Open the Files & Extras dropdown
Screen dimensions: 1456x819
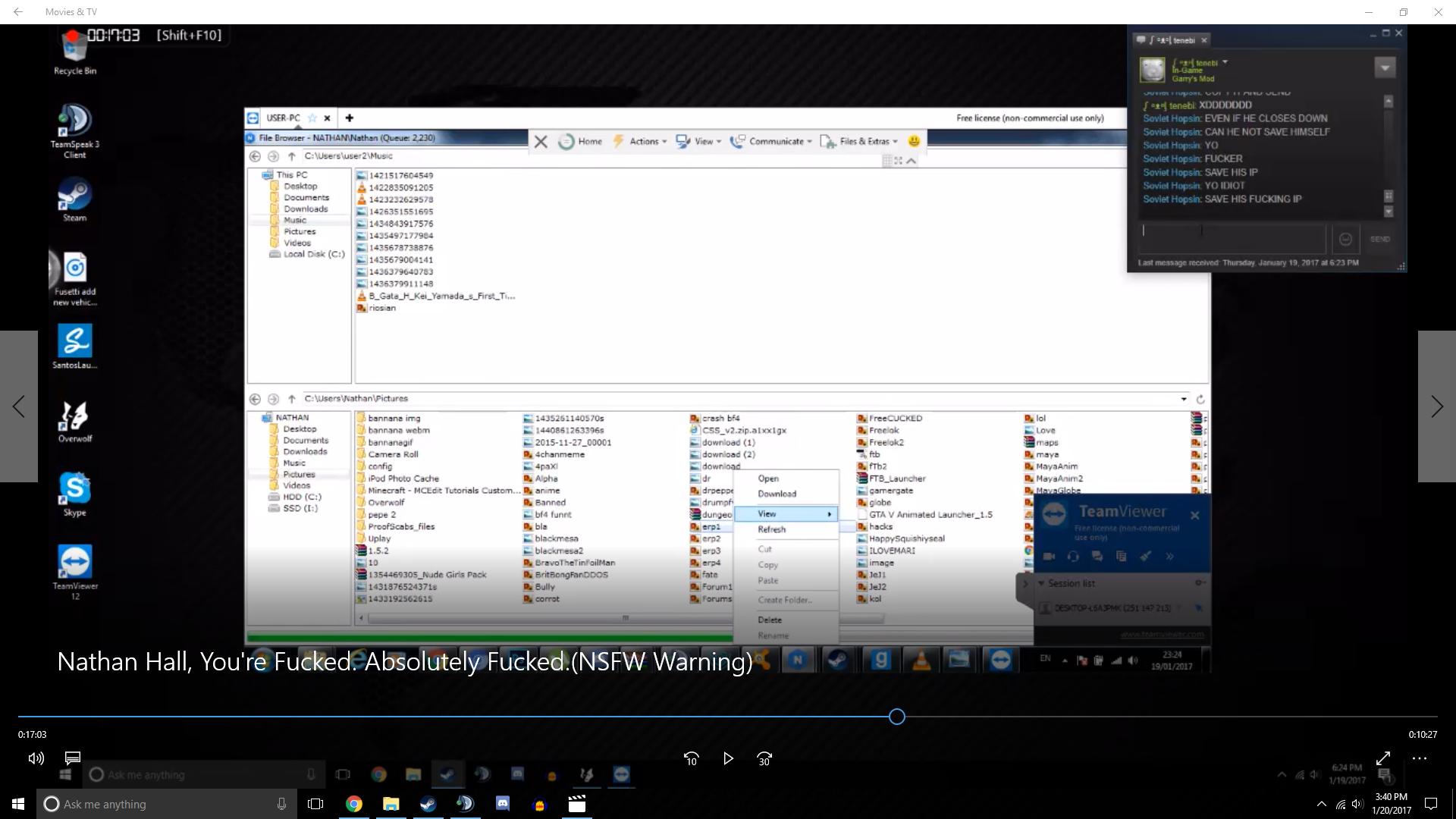click(859, 142)
